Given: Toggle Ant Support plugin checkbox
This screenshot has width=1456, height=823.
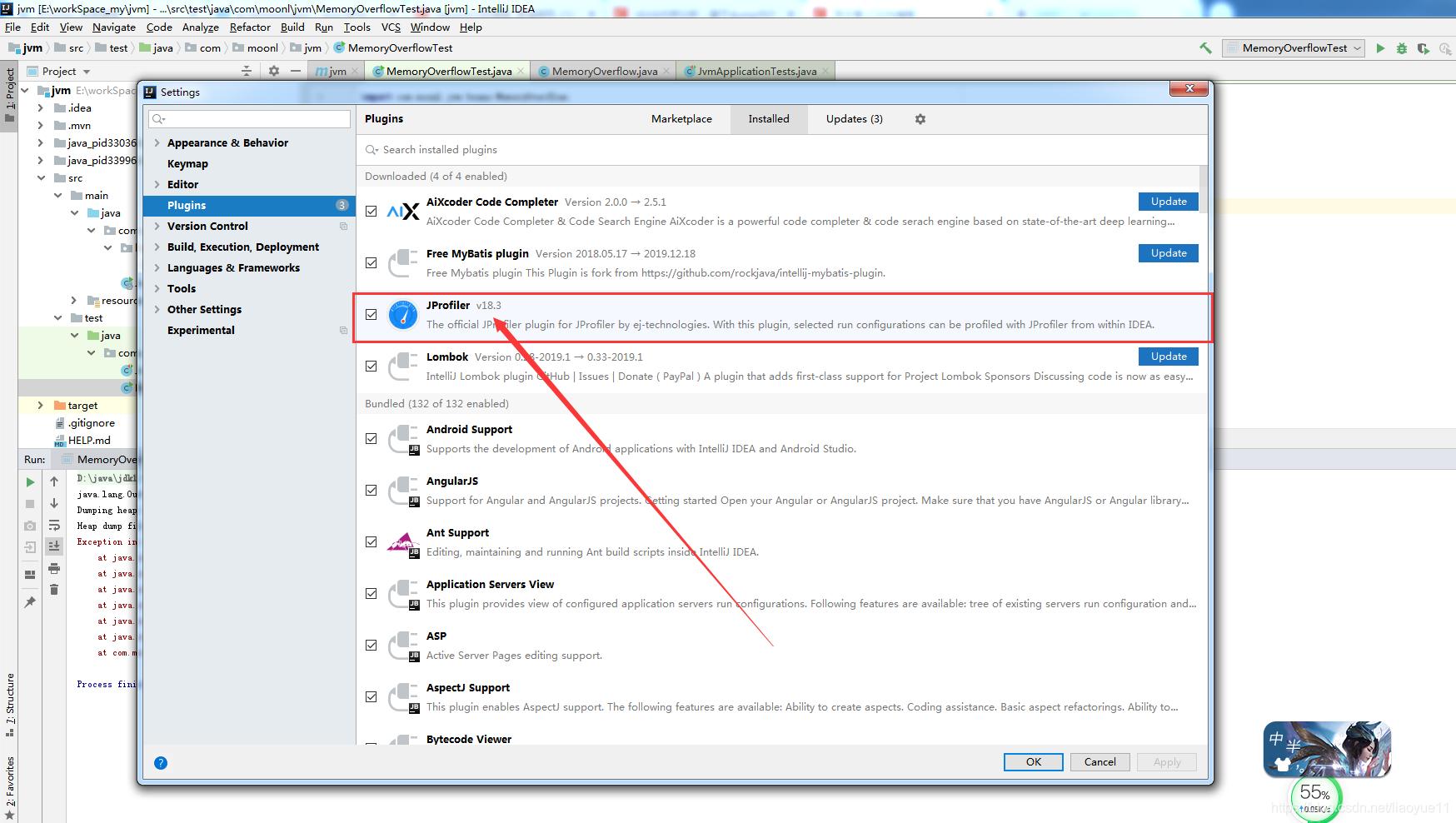Looking at the screenshot, I should pyautogui.click(x=371, y=542).
